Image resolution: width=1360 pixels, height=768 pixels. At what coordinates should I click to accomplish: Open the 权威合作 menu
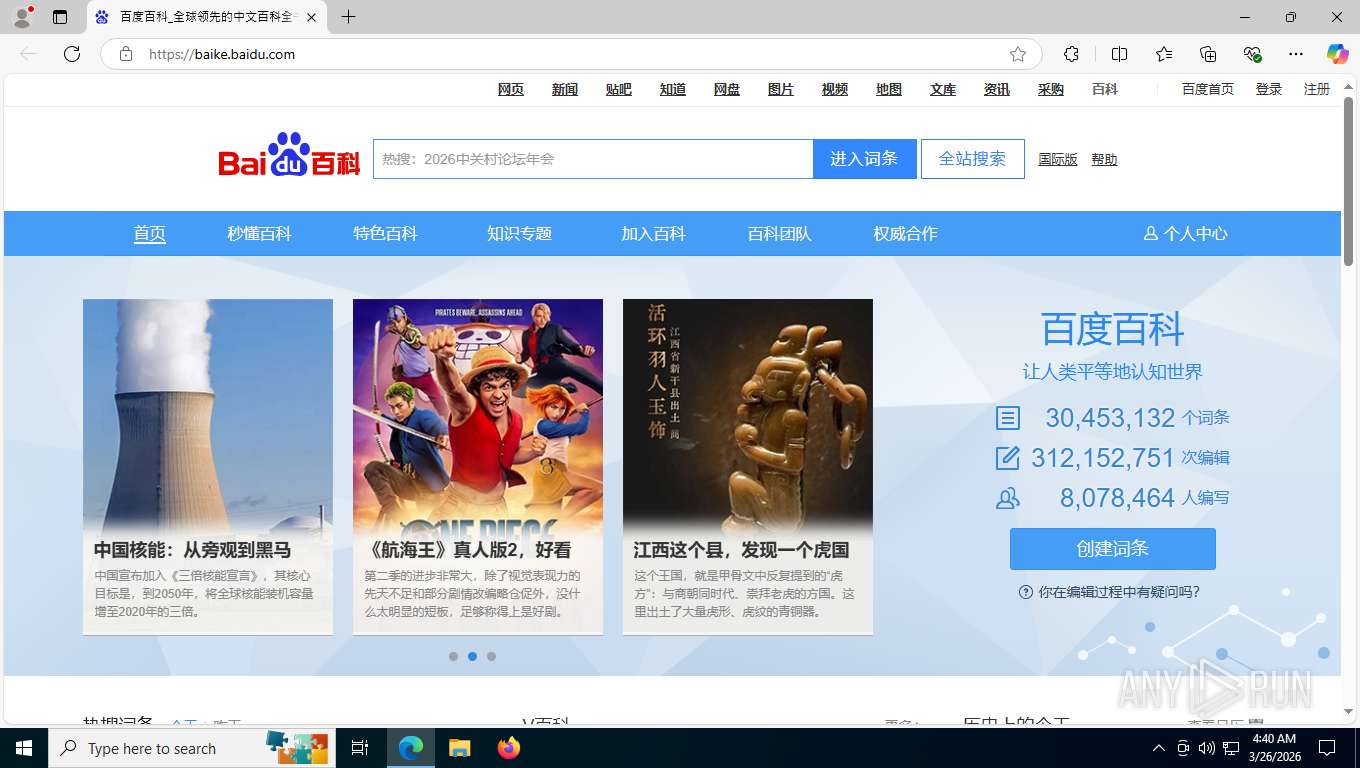pos(905,233)
